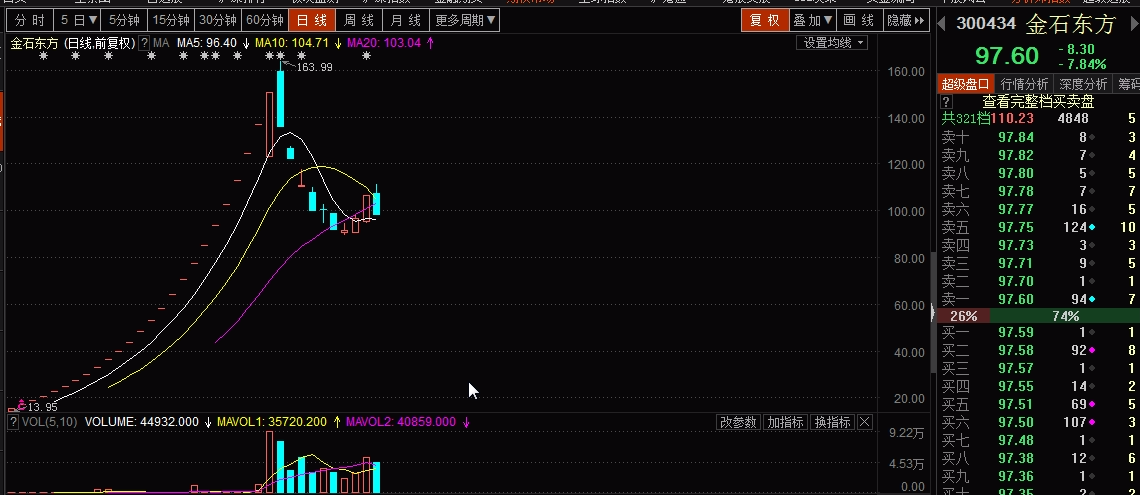1140x495 pixels.
Task: Click the stock code 300434
Action: coord(986,23)
